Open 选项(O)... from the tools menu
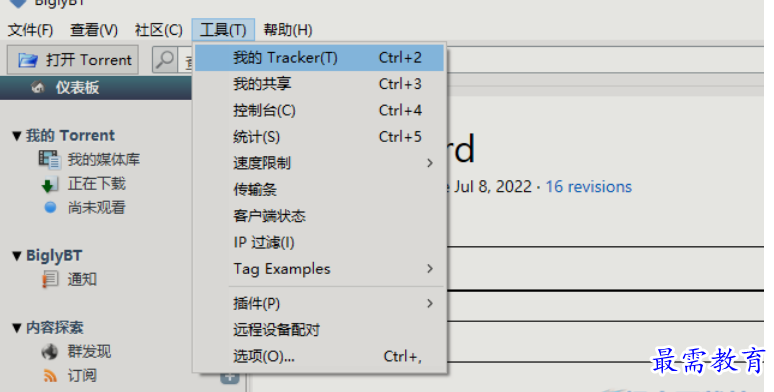The image size is (774, 392). click(319, 356)
